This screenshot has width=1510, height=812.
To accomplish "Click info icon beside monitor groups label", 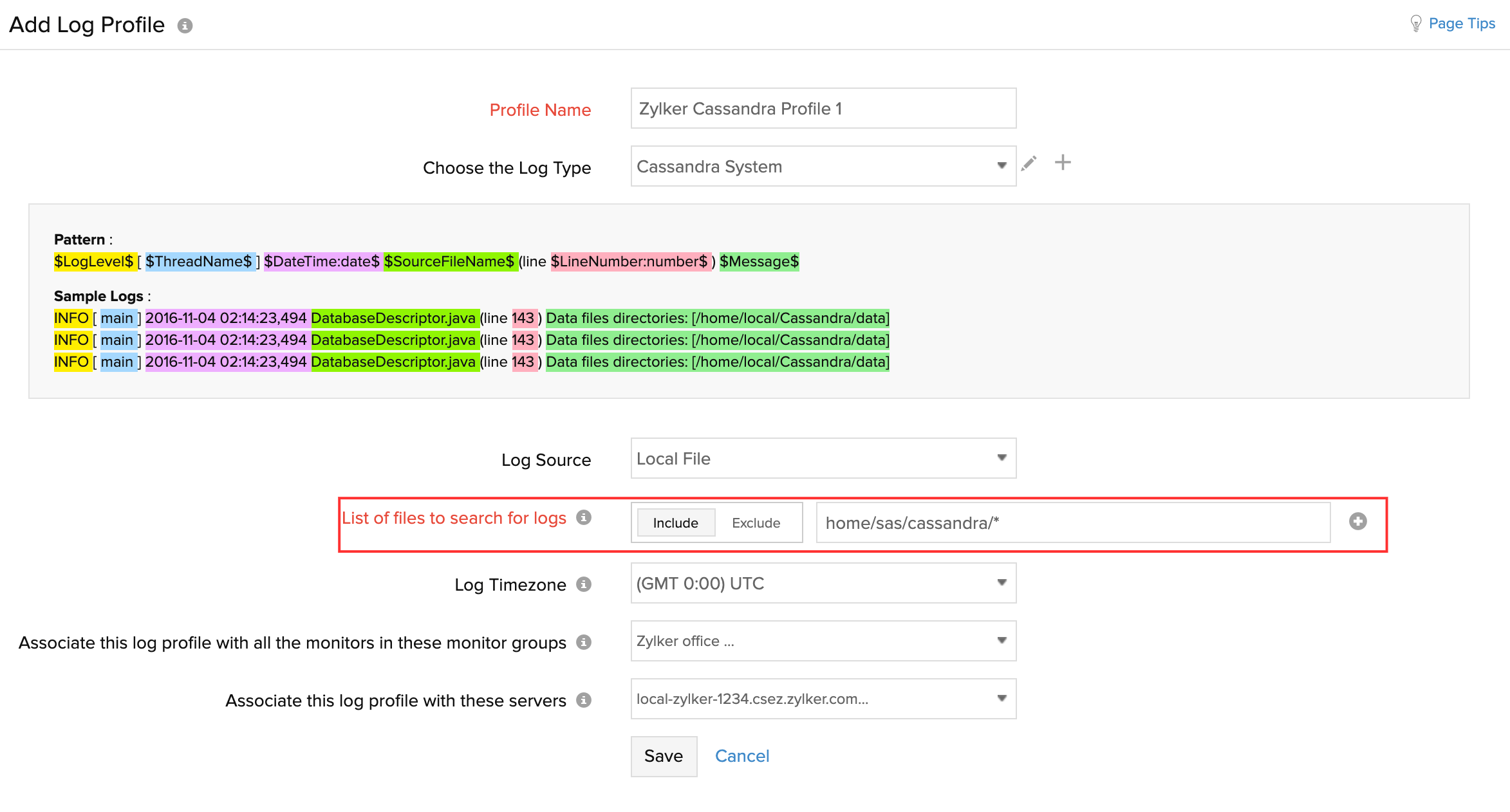I will click(x=583, y=642).
